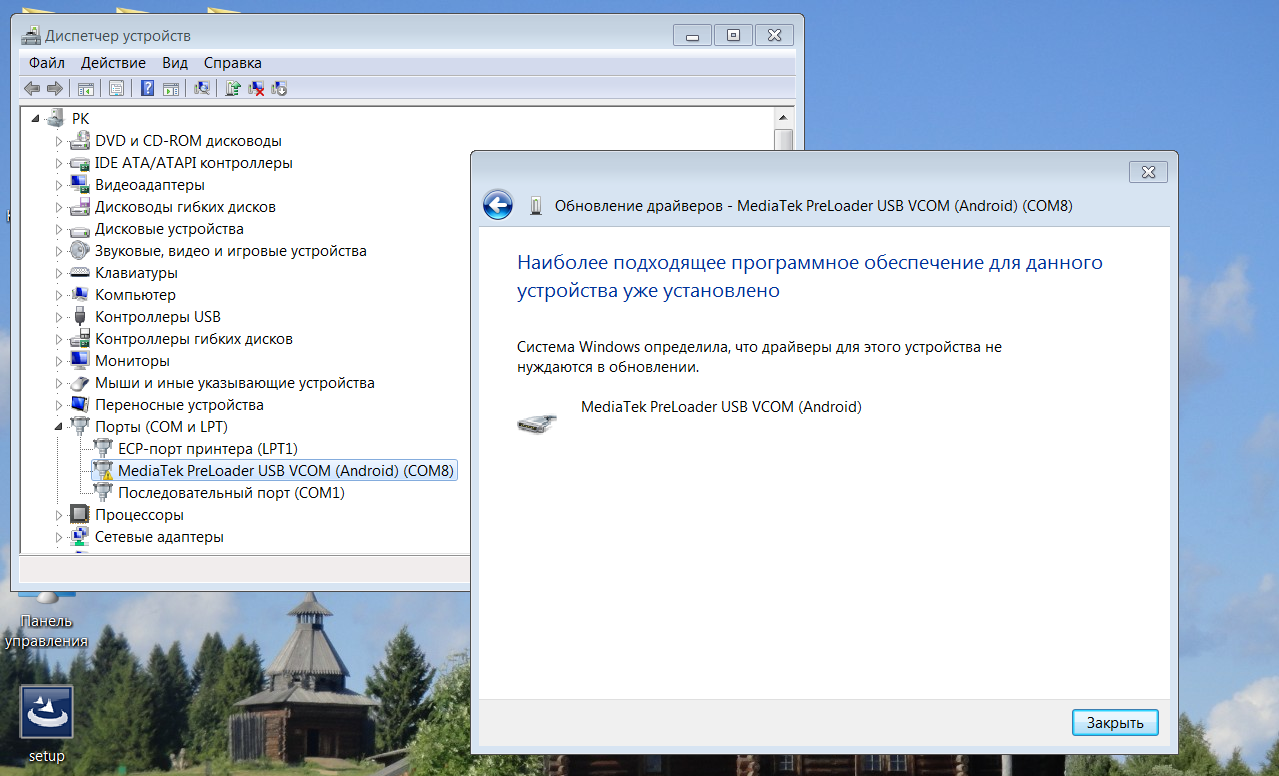Select MediaTek PreLoader USB VCOM (COM8) device
The width and height of the screenshot is (1279, 776).
pos(285,471)
